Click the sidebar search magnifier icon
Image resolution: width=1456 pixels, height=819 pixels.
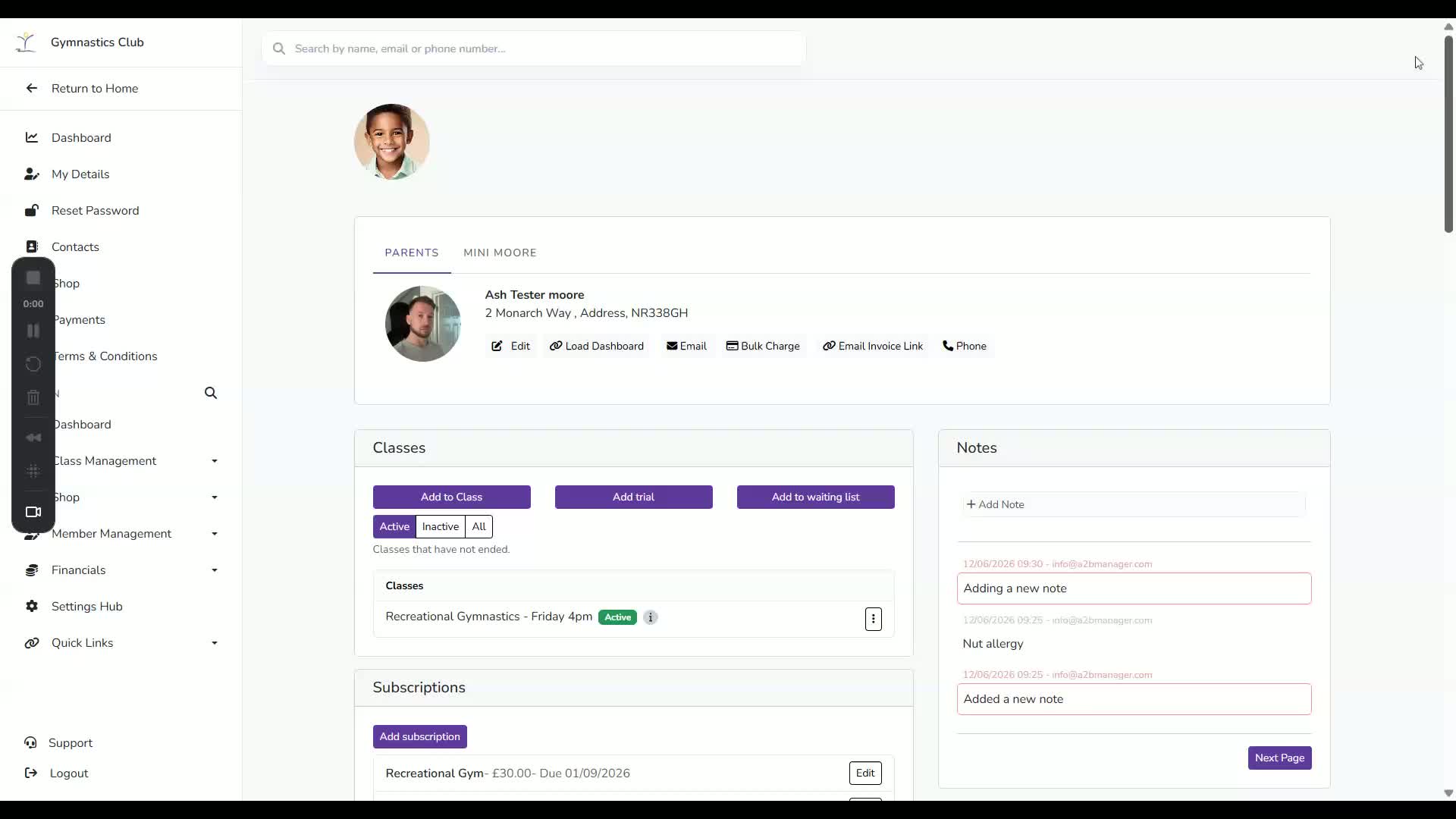pyautogui.click(x=211, y=393)
